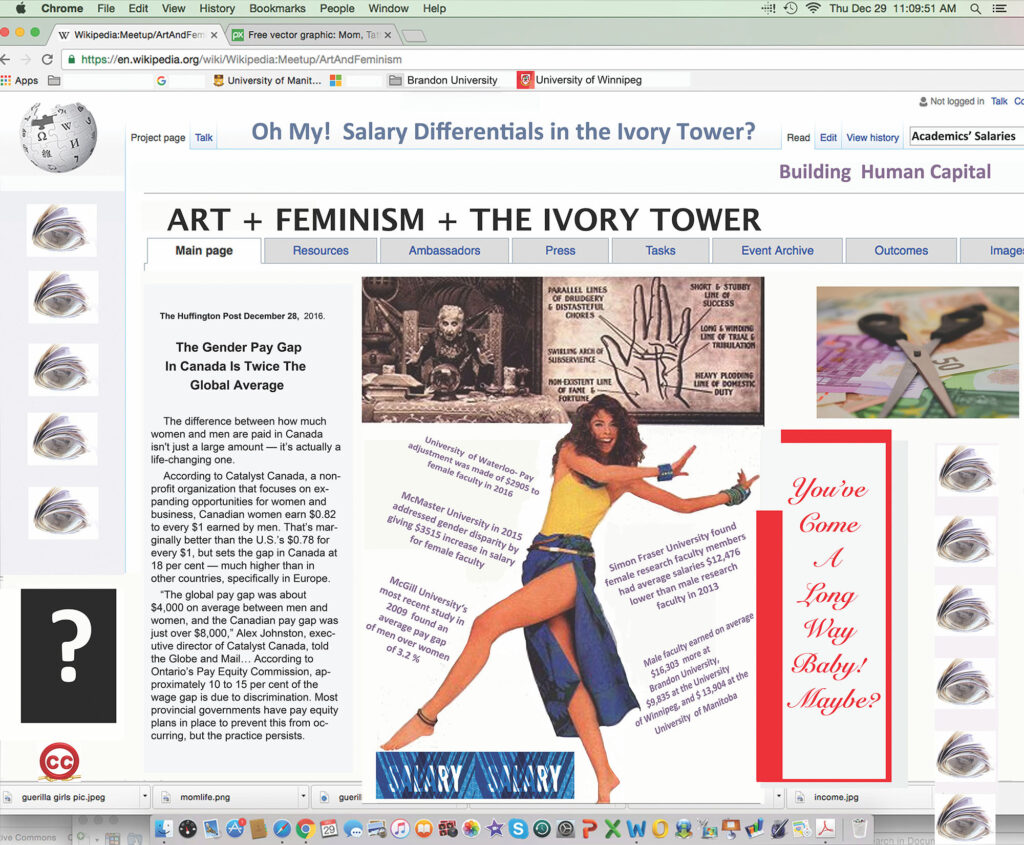Image resolution: width=1024 pixels, height=845 pixels.
Task: Click the forward navigation arrow
Action: pos(26,59)
